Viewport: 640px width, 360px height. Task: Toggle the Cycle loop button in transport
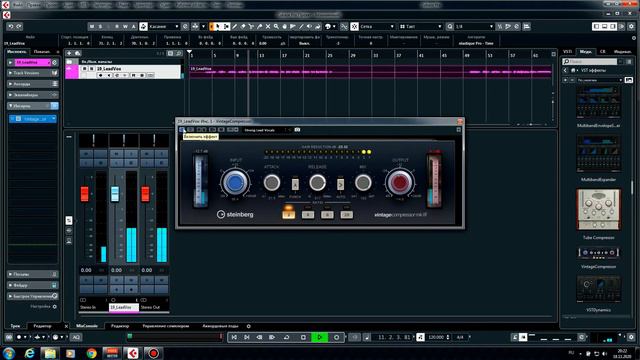pyautogui.click(x=287, y=337)
